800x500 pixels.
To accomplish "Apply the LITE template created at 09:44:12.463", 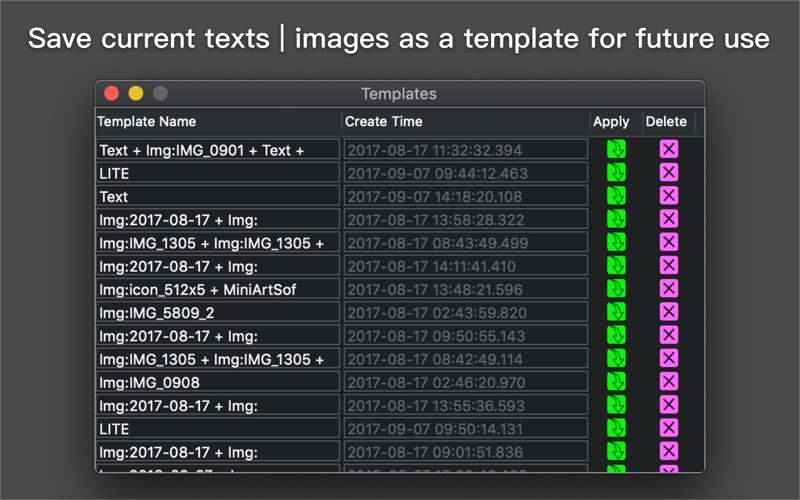I will coord(616,172).
